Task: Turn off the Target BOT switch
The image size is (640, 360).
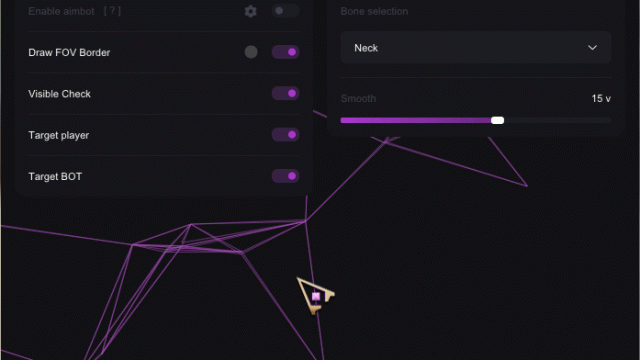Action: click(285, 176)
